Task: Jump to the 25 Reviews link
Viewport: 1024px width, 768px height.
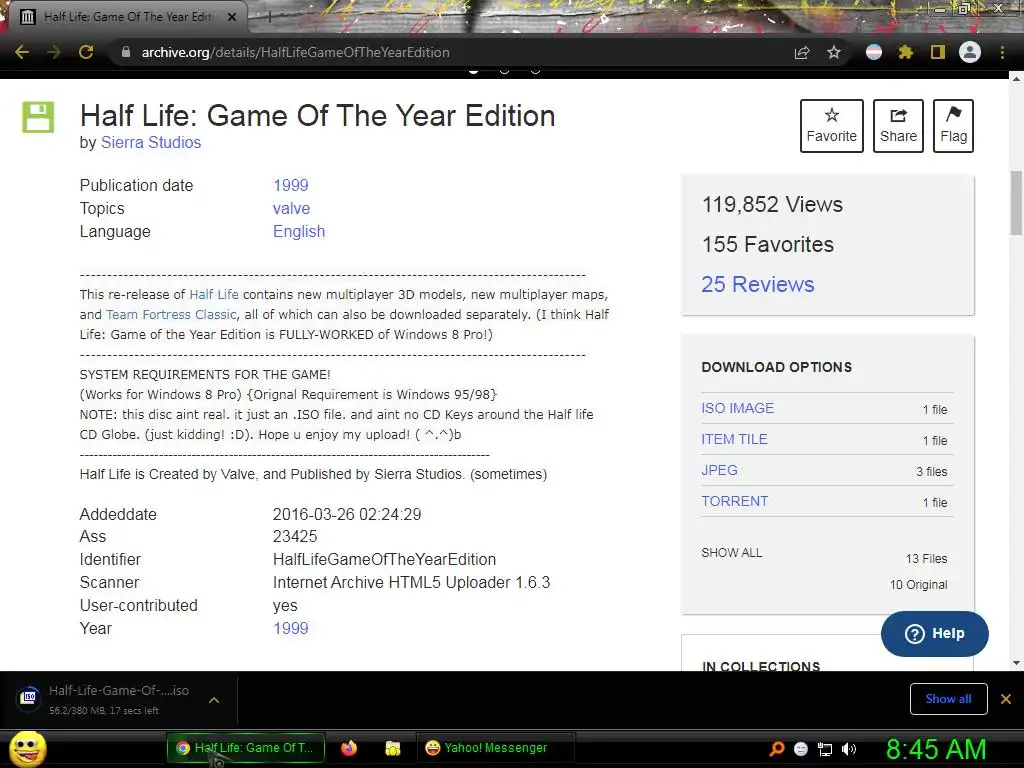Action: [x=758, y=284]
